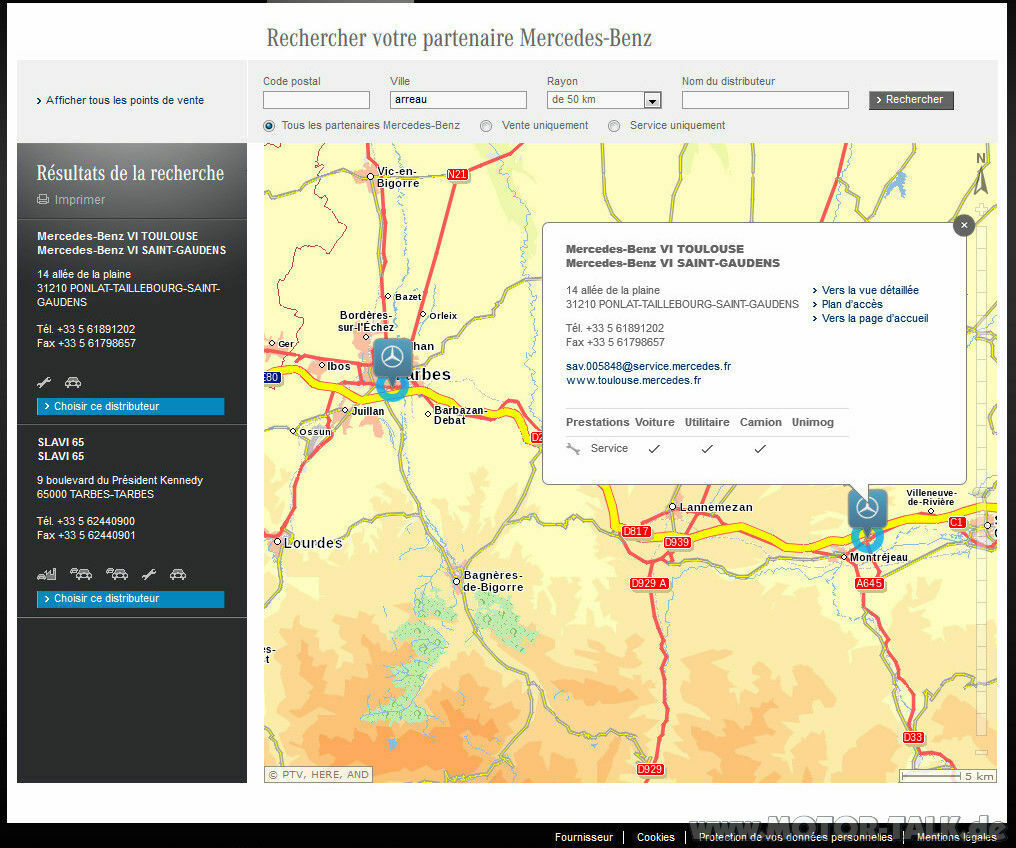Click 'Fax +33 5 62440901' in SLAVI result
The height and width of the screenshot is (848, 1016).
point(86,535)
